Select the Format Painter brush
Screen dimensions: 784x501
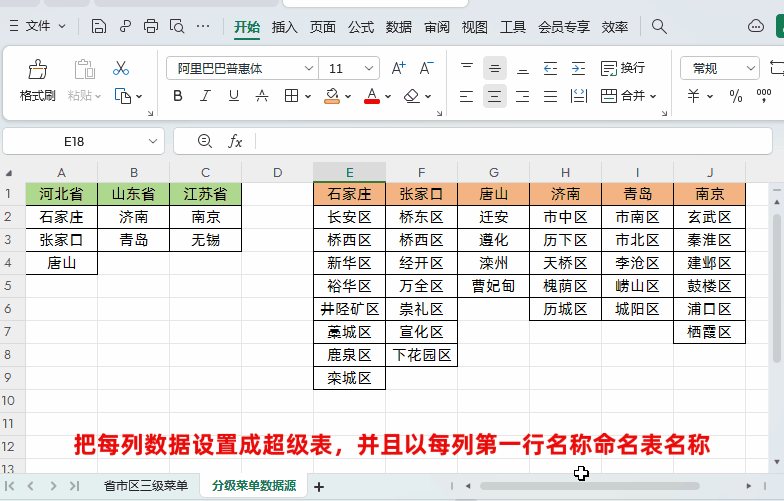tap(38, 70)
